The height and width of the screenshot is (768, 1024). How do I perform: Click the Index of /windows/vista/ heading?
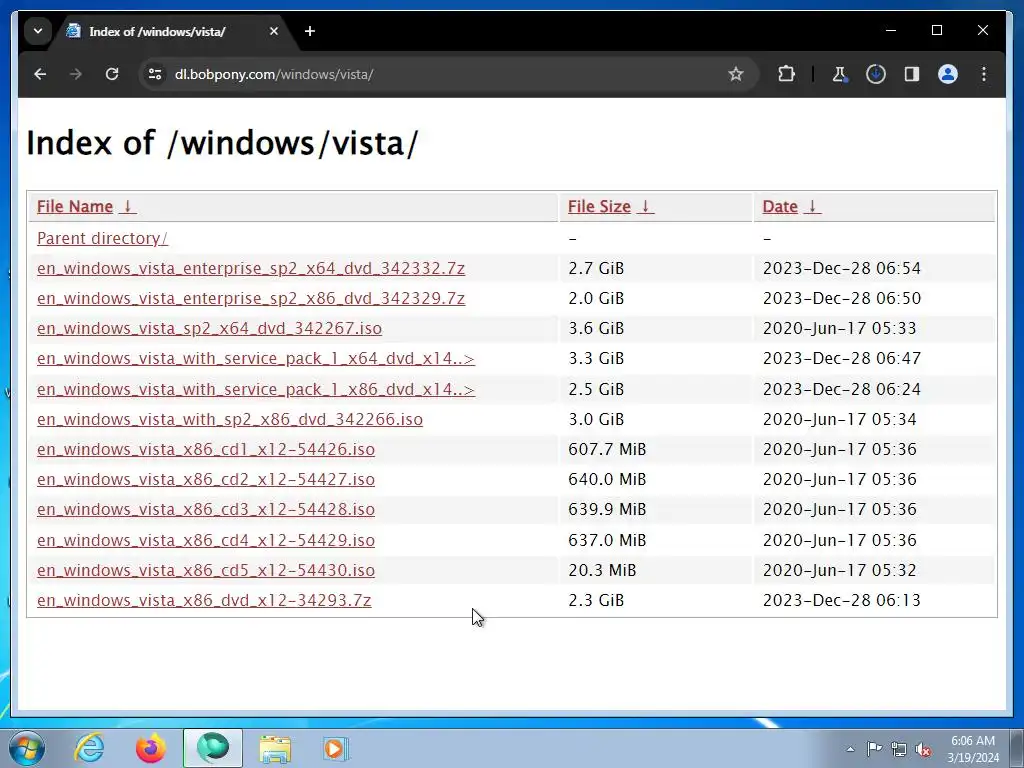click(x=222, y=143)
